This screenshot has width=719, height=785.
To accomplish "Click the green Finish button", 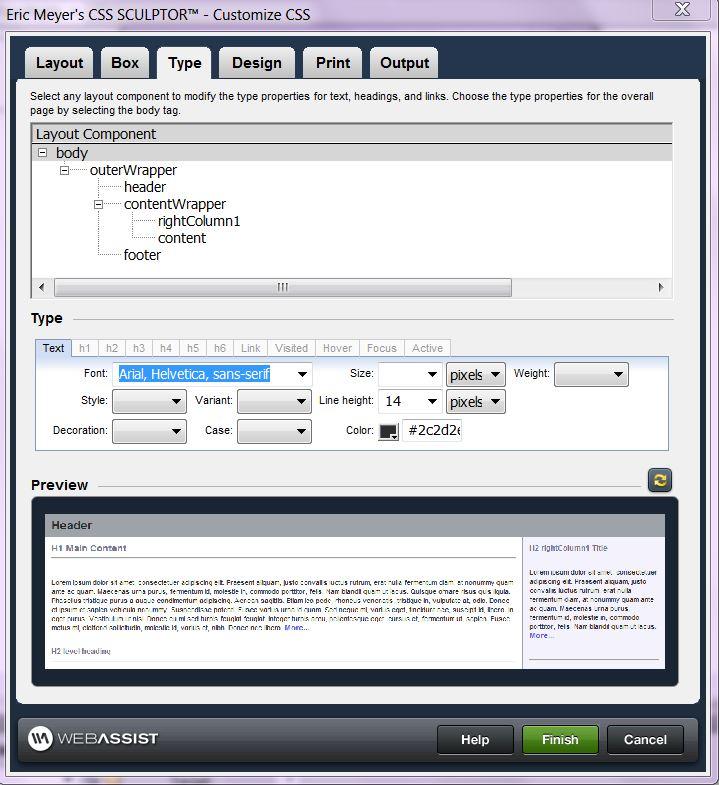I will tap(560, 739).
